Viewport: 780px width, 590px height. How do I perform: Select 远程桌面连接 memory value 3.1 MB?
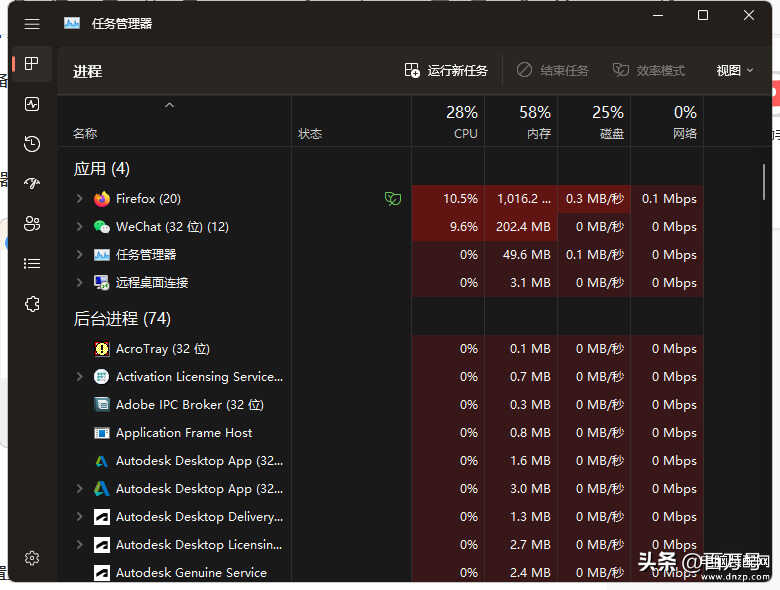point(530,283)
